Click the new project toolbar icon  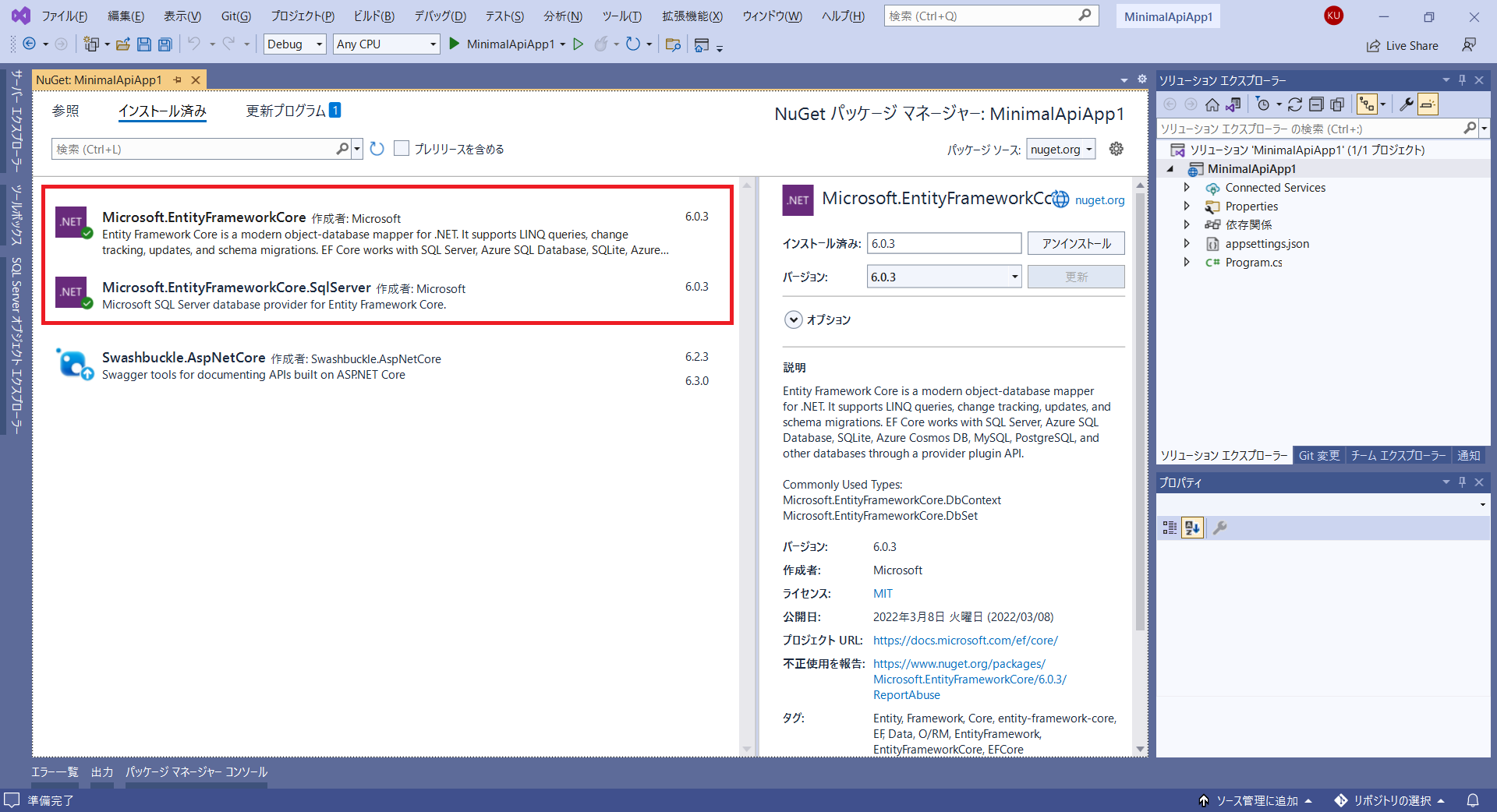click(91, 44)
